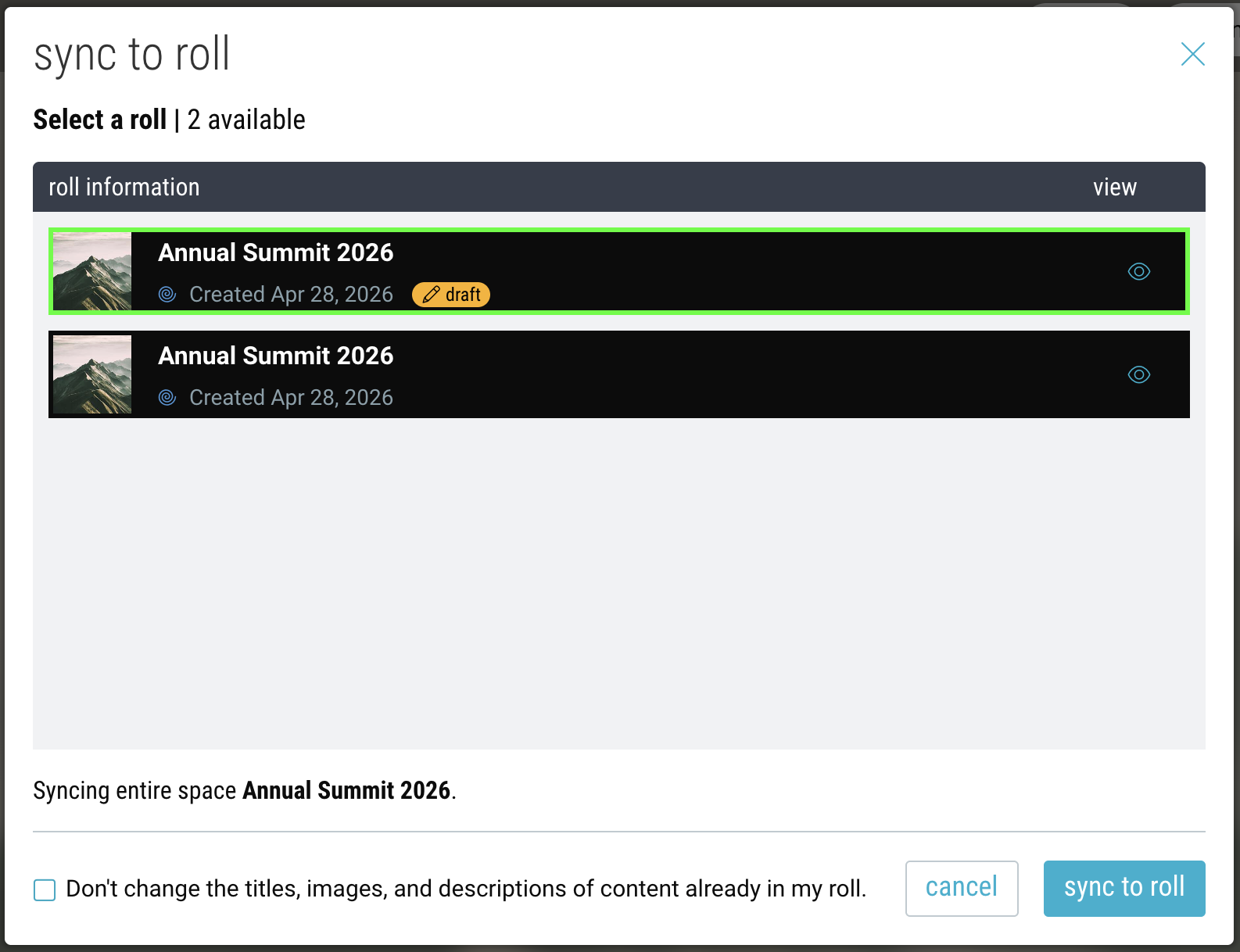Enable the don't change titles checkbox
Screen dimensions: 1240x952
click(x=45, y=889)
